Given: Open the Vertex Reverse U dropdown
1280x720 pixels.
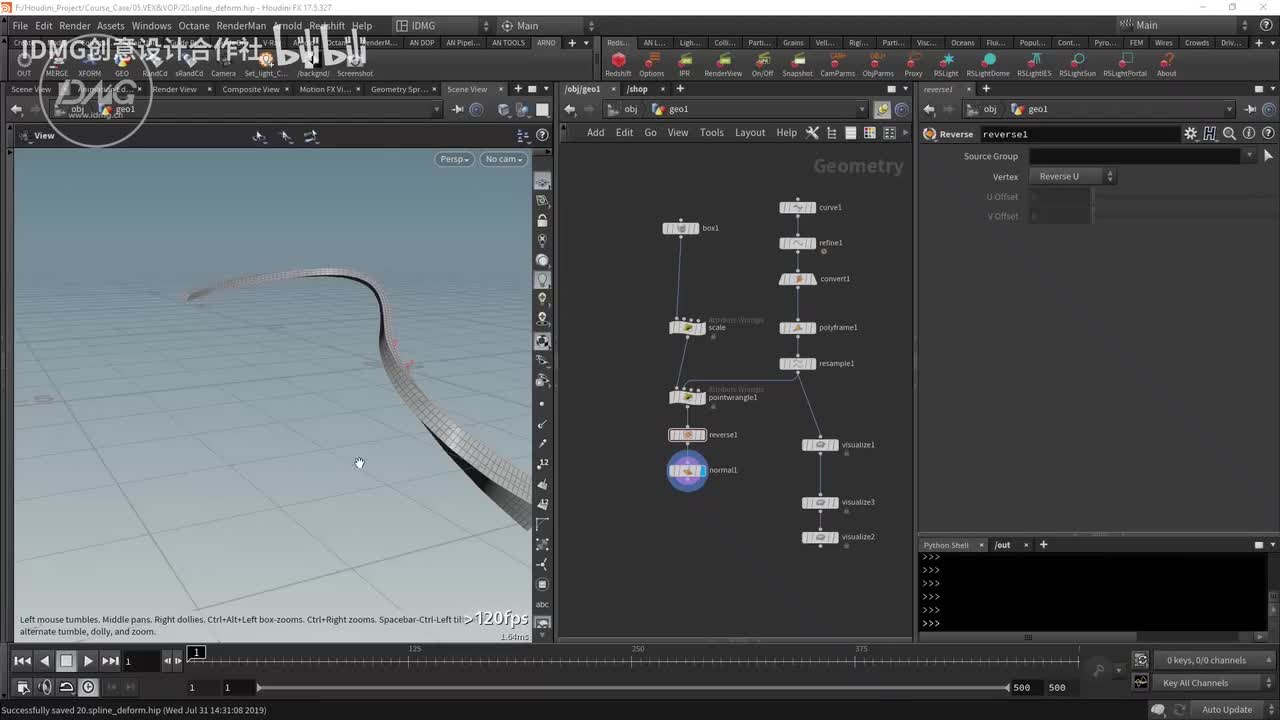Looking at the screenshot, I should pos(1074,177).
